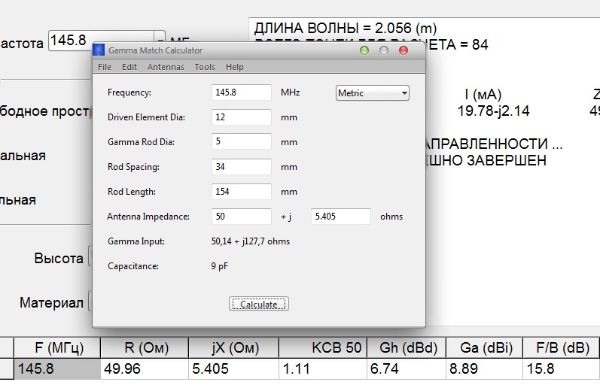Click the Frequency input field in calculator
600x391 pixels.
(241, 93)
